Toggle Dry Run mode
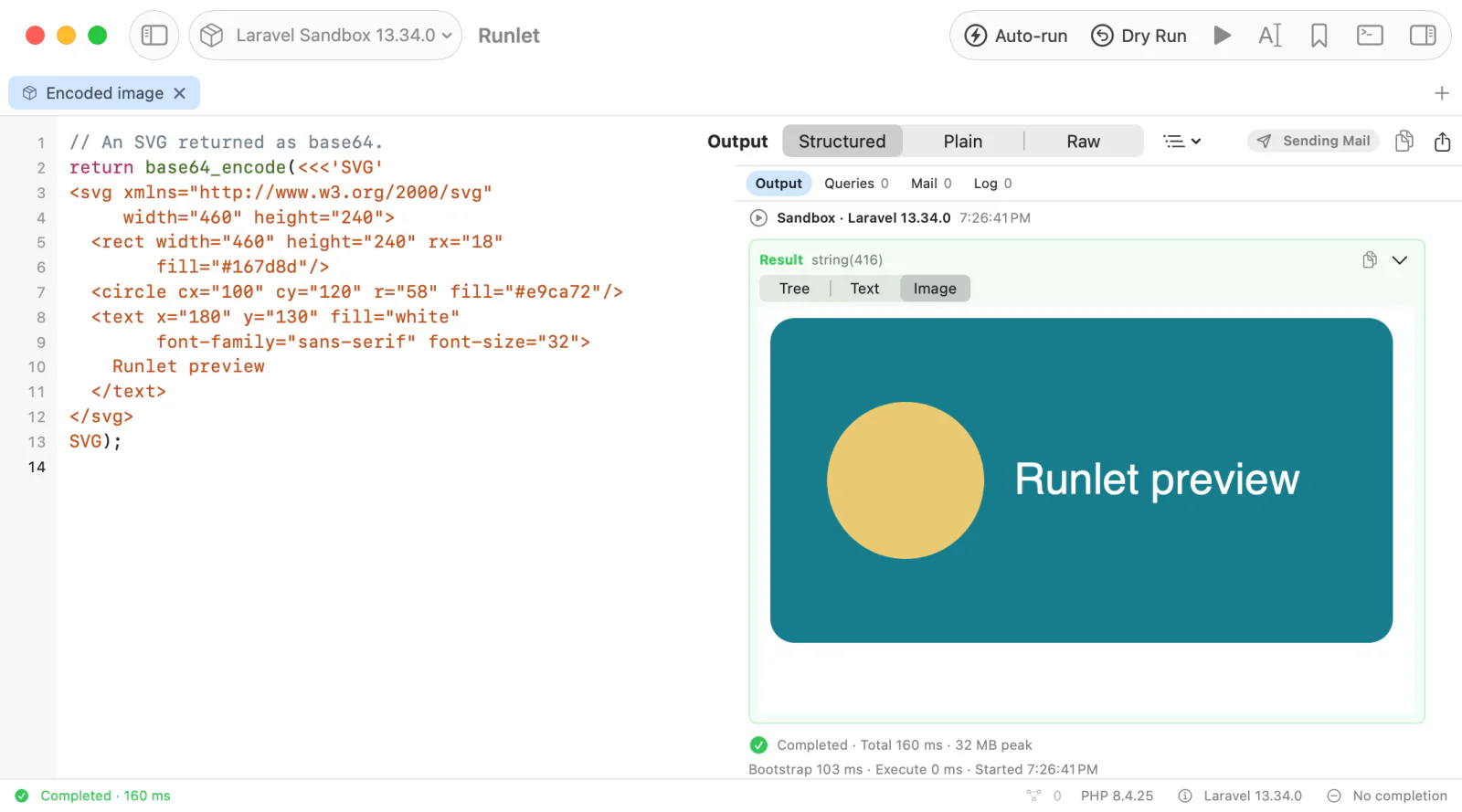This screenshot has width=1462, height=812. (1139, 36)
